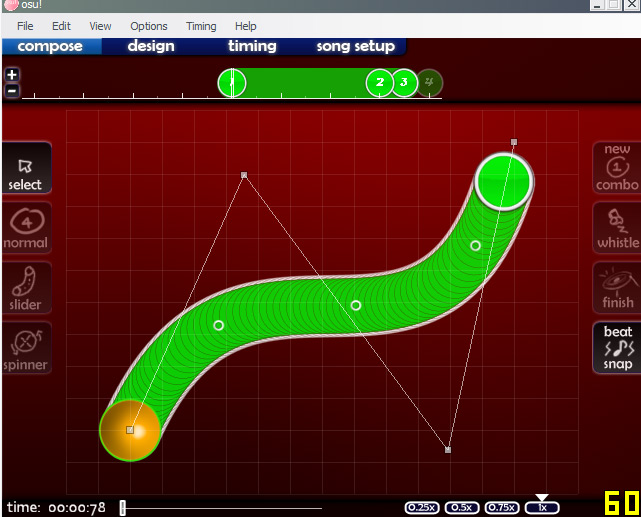The height and width of the screenshot is (517, 641).
Task: Click the slider end circle
Action: click(504, 181)
